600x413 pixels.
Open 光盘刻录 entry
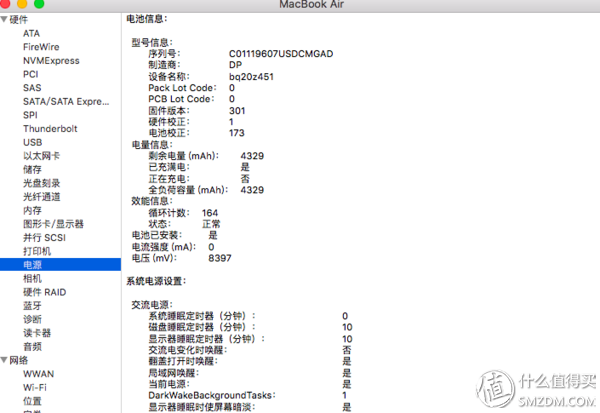pos(41,183)
